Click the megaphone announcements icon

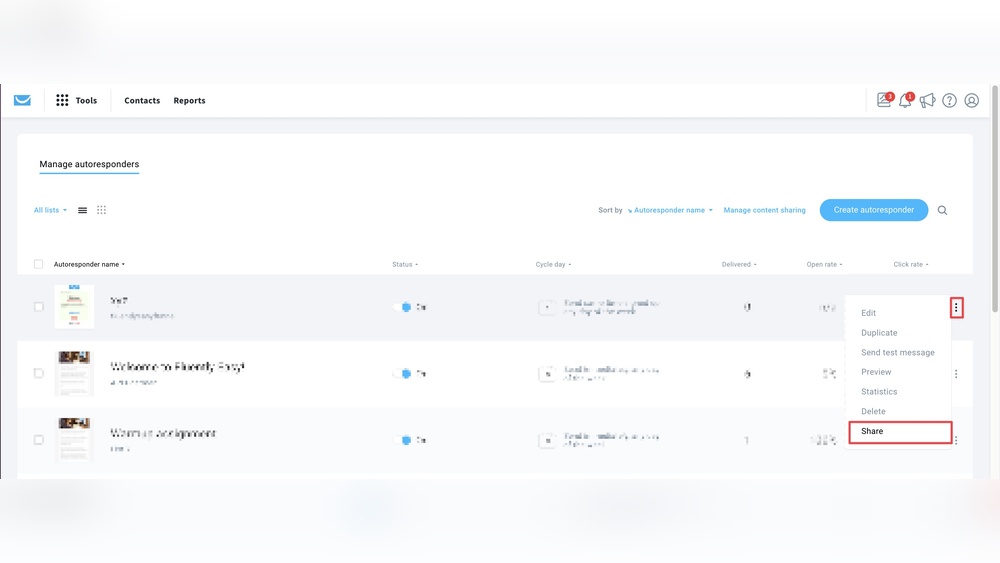(927, 100)
